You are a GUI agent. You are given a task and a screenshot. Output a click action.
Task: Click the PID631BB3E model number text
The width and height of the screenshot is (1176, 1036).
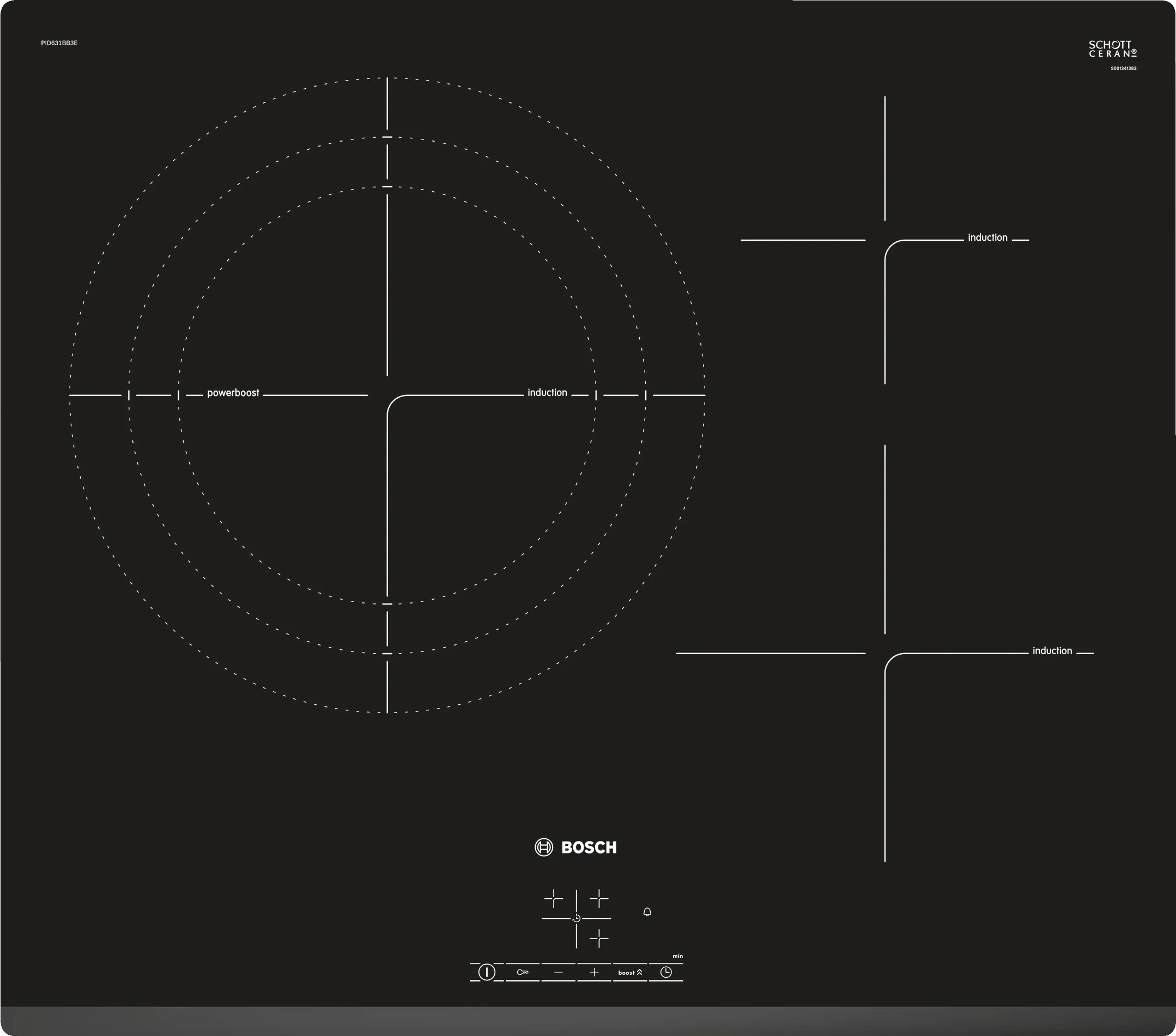(x=59, y=43)
